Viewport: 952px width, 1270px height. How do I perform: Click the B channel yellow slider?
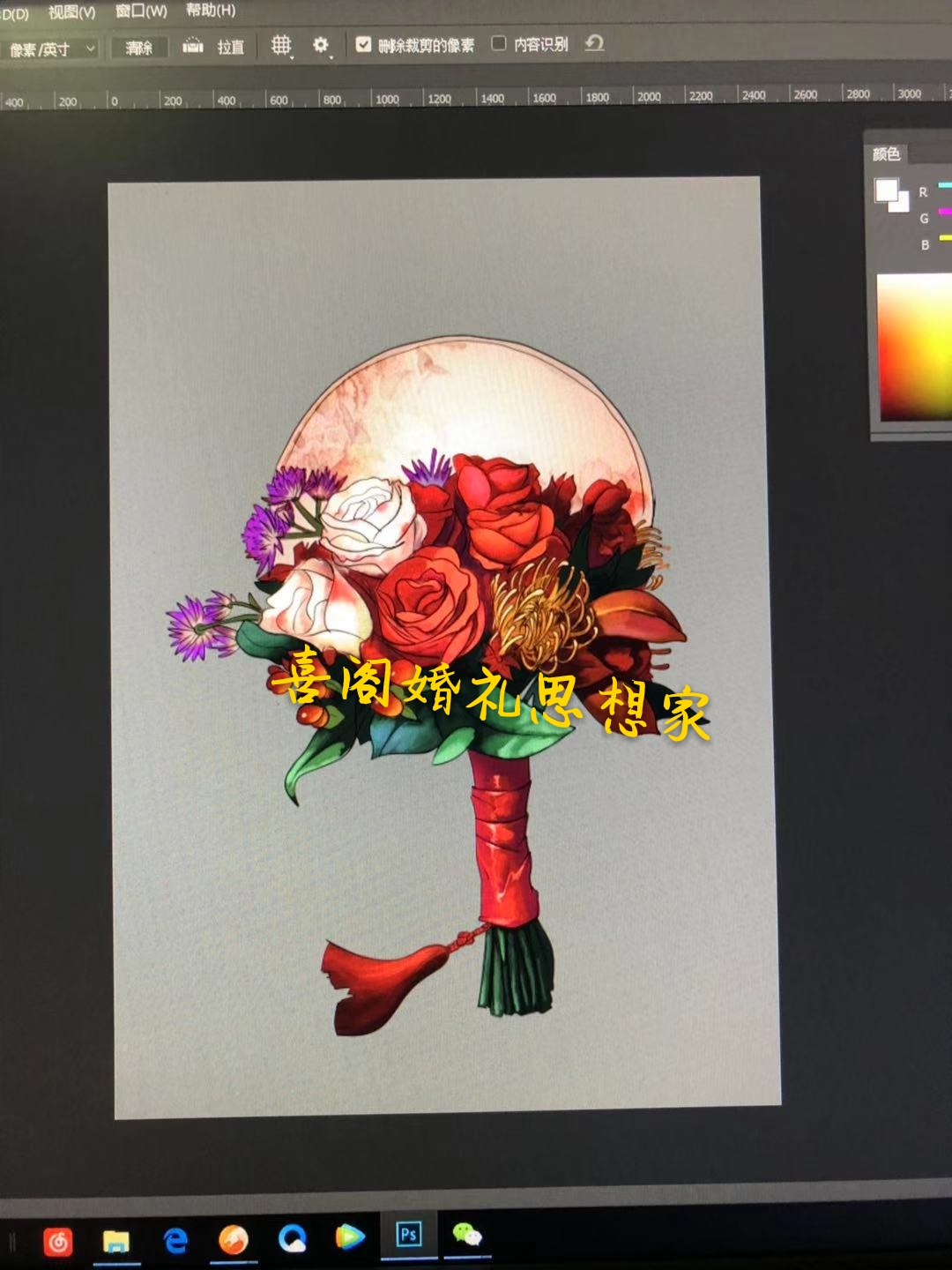click(944, 238)
